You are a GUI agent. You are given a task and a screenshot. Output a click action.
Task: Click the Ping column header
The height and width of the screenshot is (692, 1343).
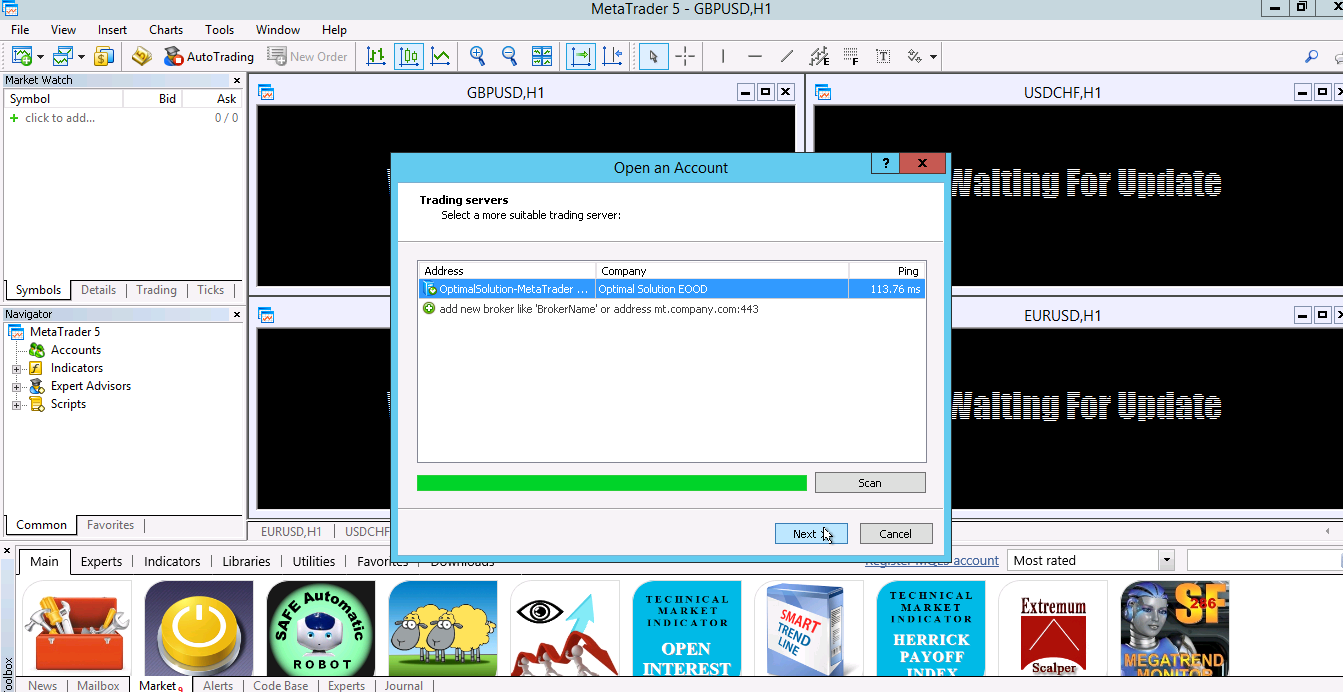coord(887,271)
